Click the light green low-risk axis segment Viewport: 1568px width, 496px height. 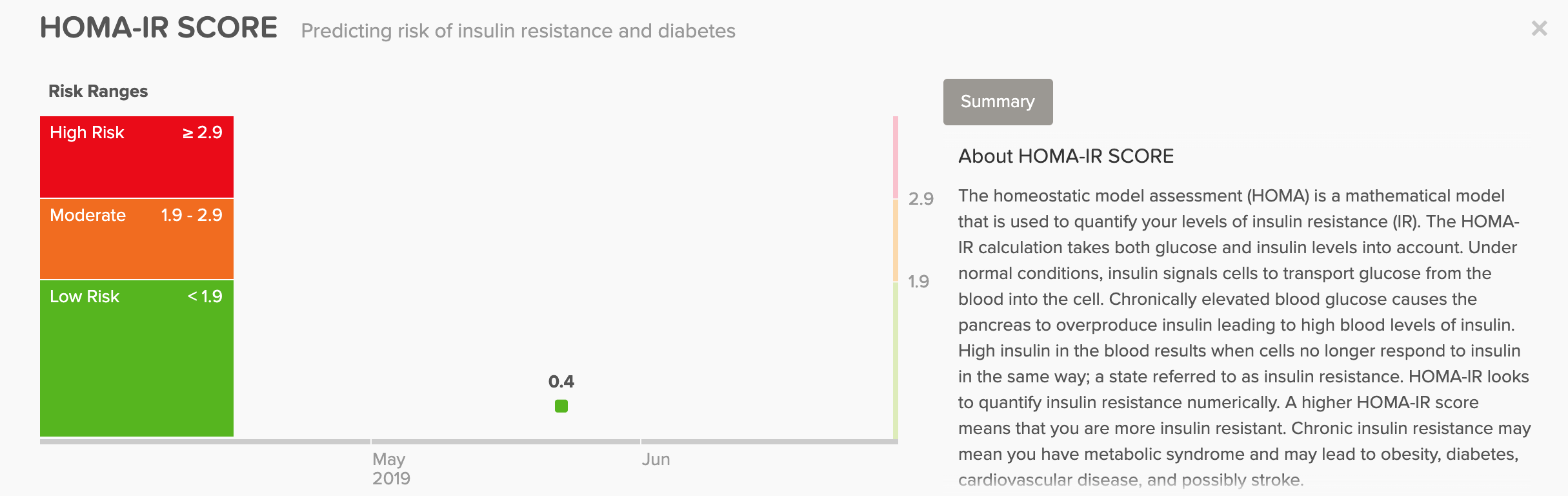coord(896,360)
